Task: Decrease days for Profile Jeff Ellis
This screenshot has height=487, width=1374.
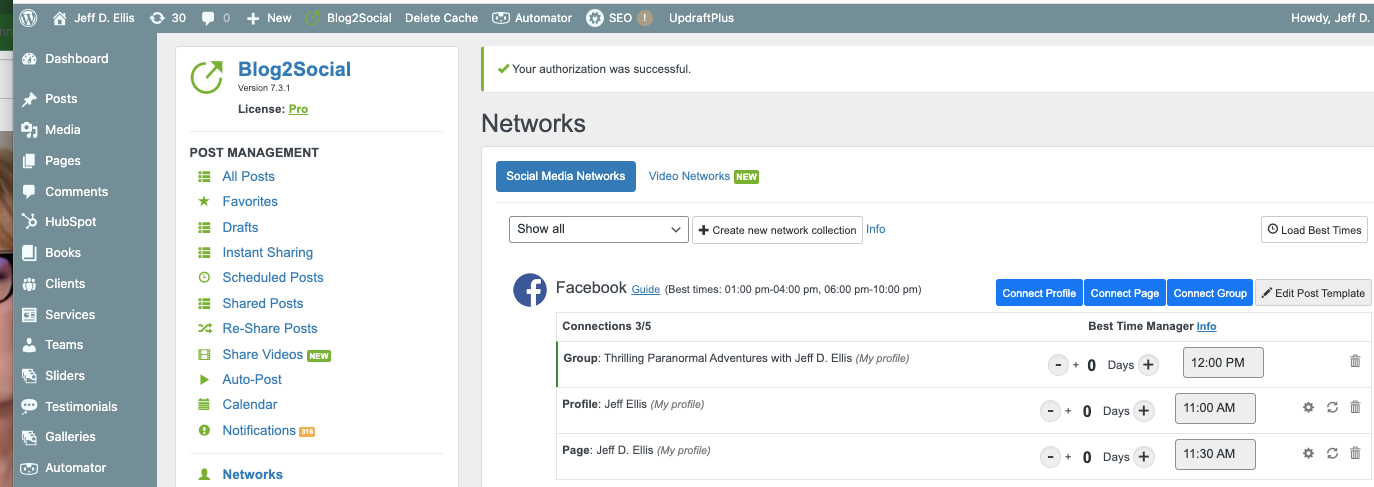Action: 1050,411
